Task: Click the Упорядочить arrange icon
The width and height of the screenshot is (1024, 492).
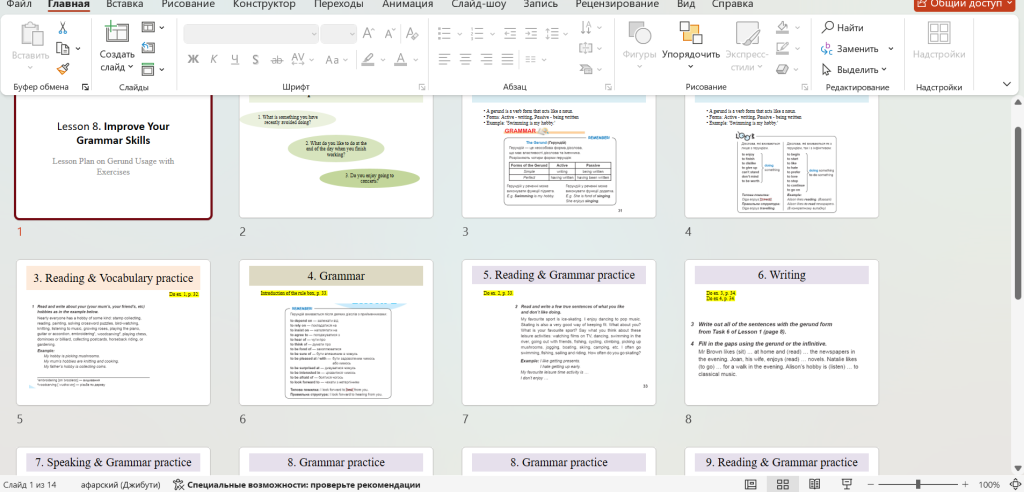Action: click(690, 33)
